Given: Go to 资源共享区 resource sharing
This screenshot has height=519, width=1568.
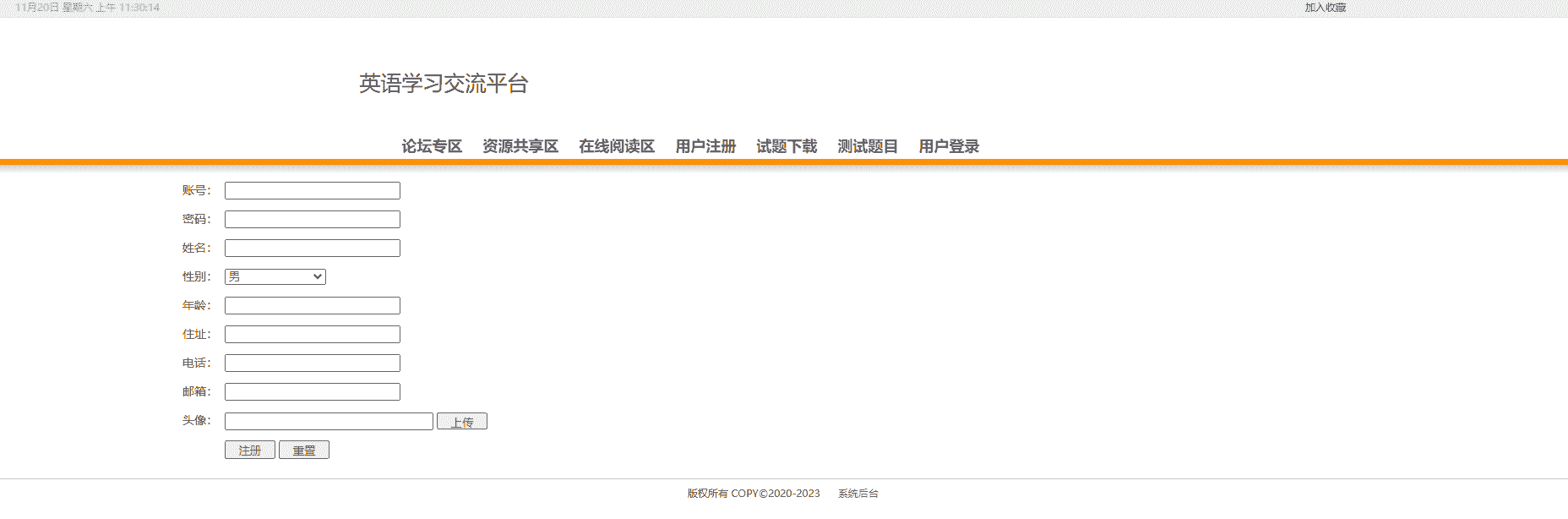Looking at the screenshot, I should coord(520,146).
